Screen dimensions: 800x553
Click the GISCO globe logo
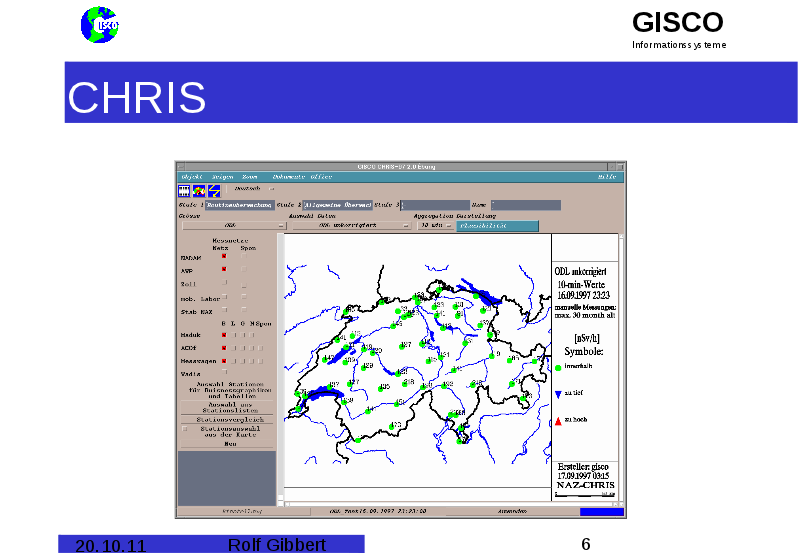pyautogui.click(x=99, y=25)
